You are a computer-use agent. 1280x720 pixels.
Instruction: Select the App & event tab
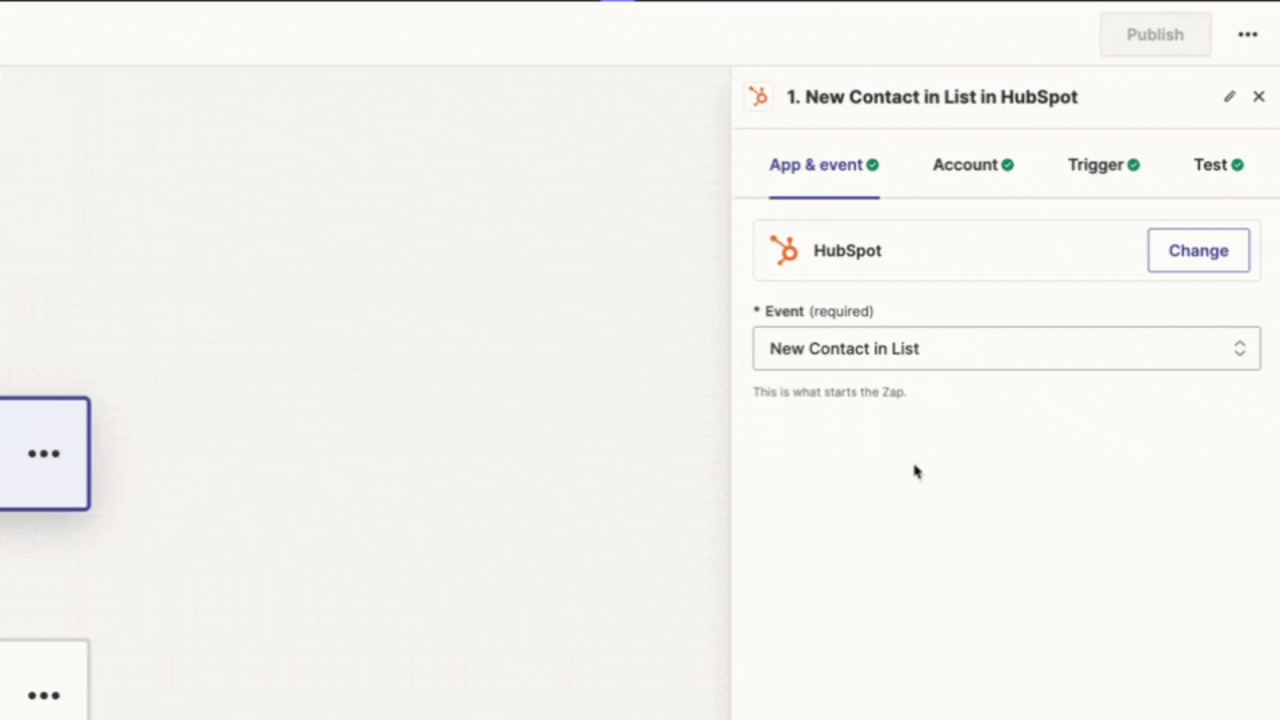[x=824, y=165]
